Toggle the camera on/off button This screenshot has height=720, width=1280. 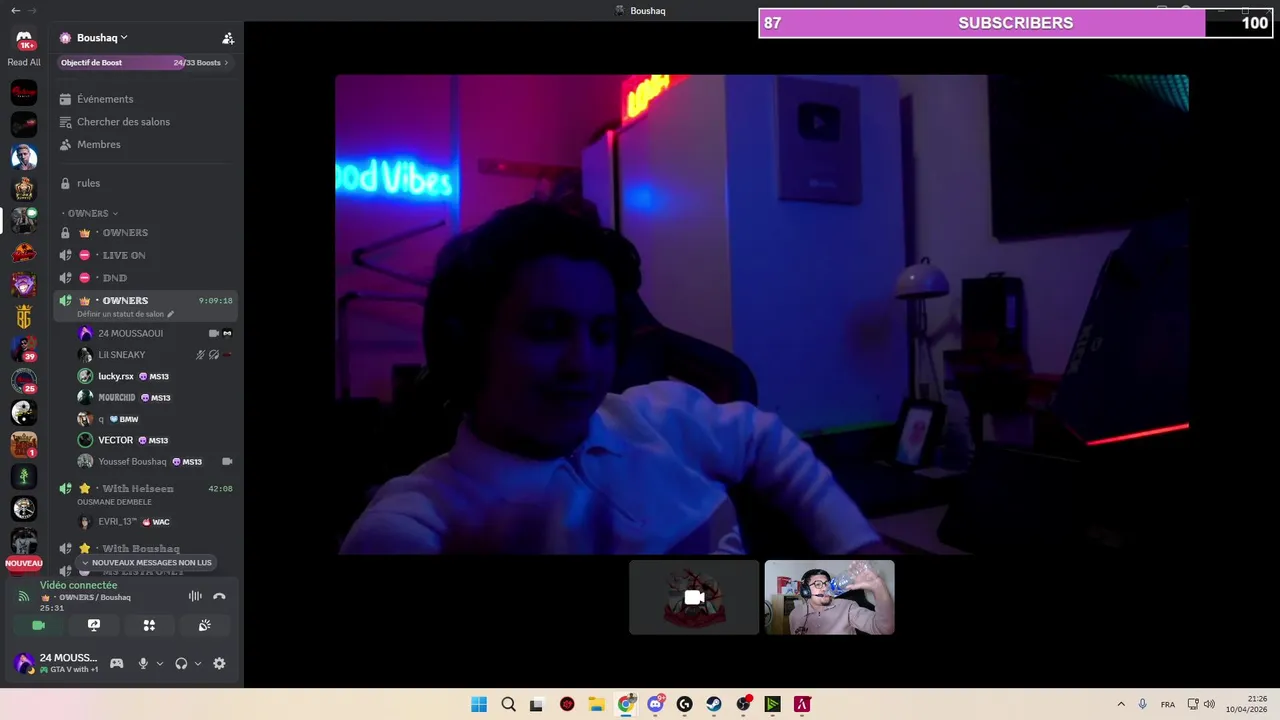click(x=38, y=625)
